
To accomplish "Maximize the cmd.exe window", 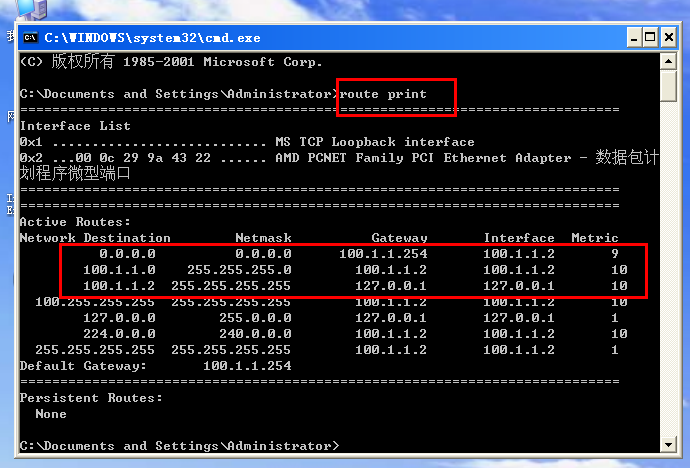I will pyautogui.click(x=650, y=38).
